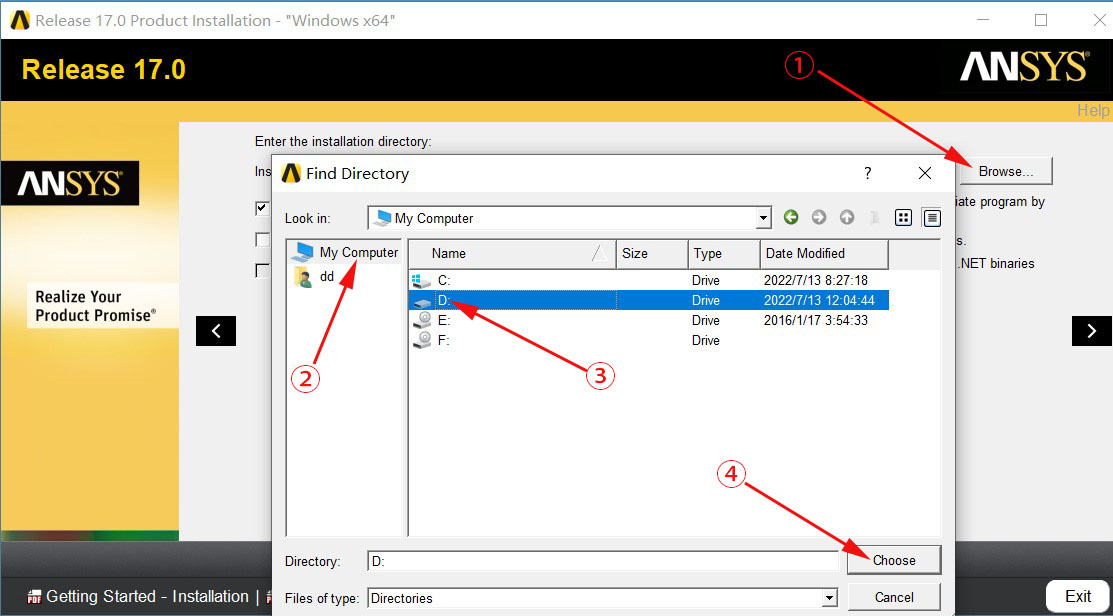Minimize the Release 17.0 installer window
Viewport: 1113px width, 616px height.
(983, 20)
